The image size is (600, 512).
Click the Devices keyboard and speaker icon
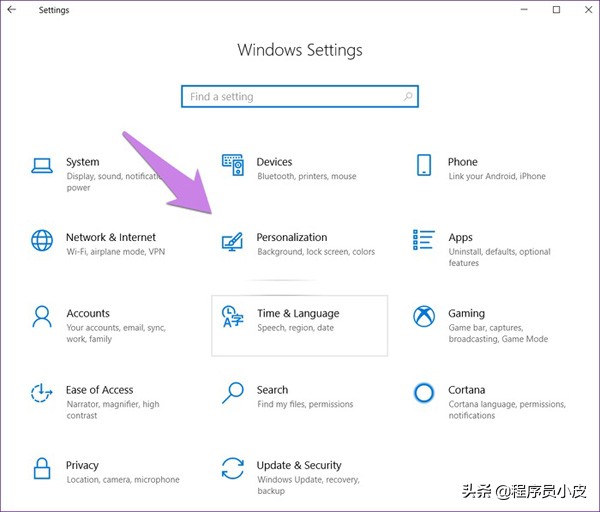[233, 165]
